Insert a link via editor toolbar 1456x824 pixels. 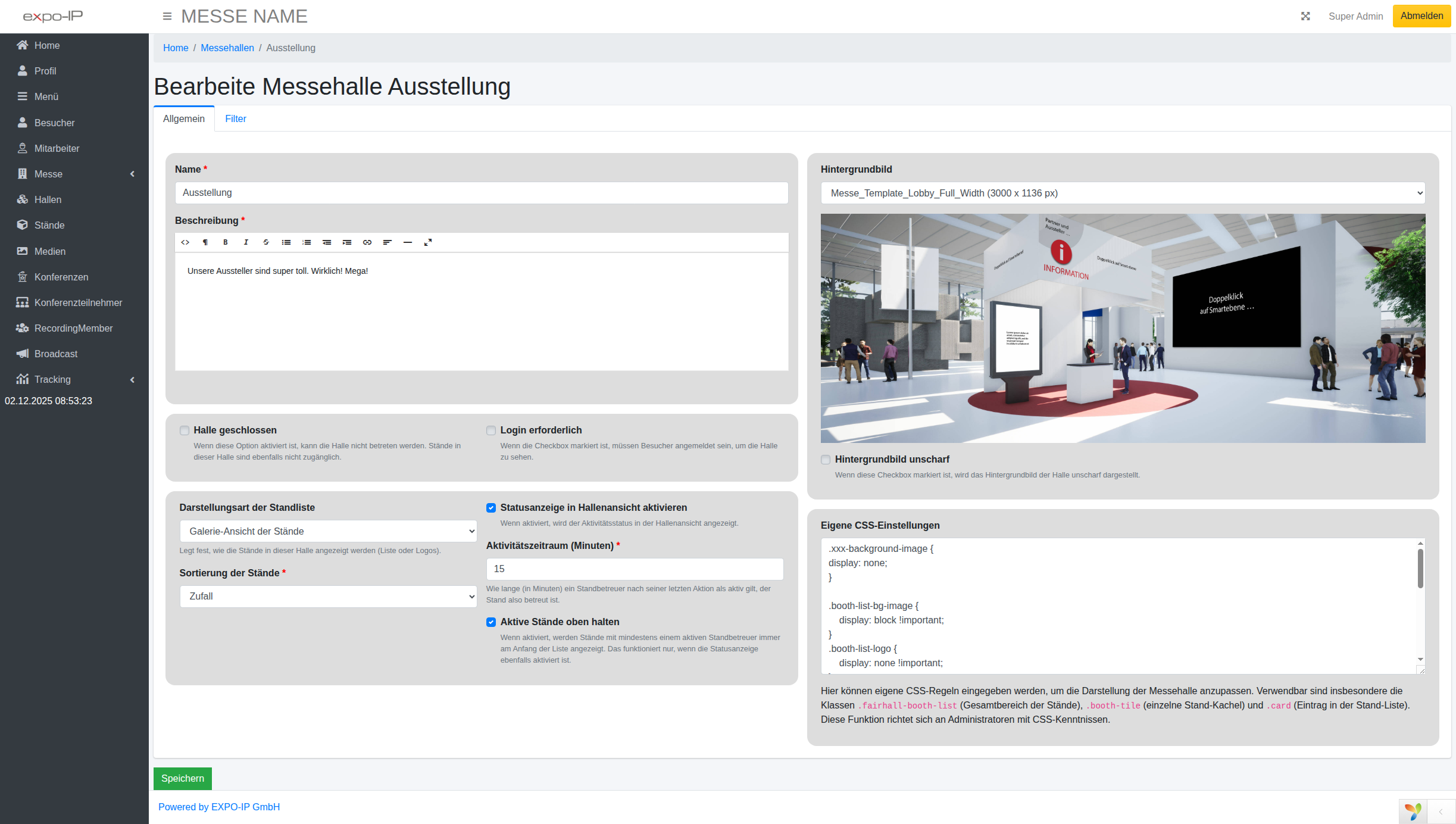tap(367, 242)
